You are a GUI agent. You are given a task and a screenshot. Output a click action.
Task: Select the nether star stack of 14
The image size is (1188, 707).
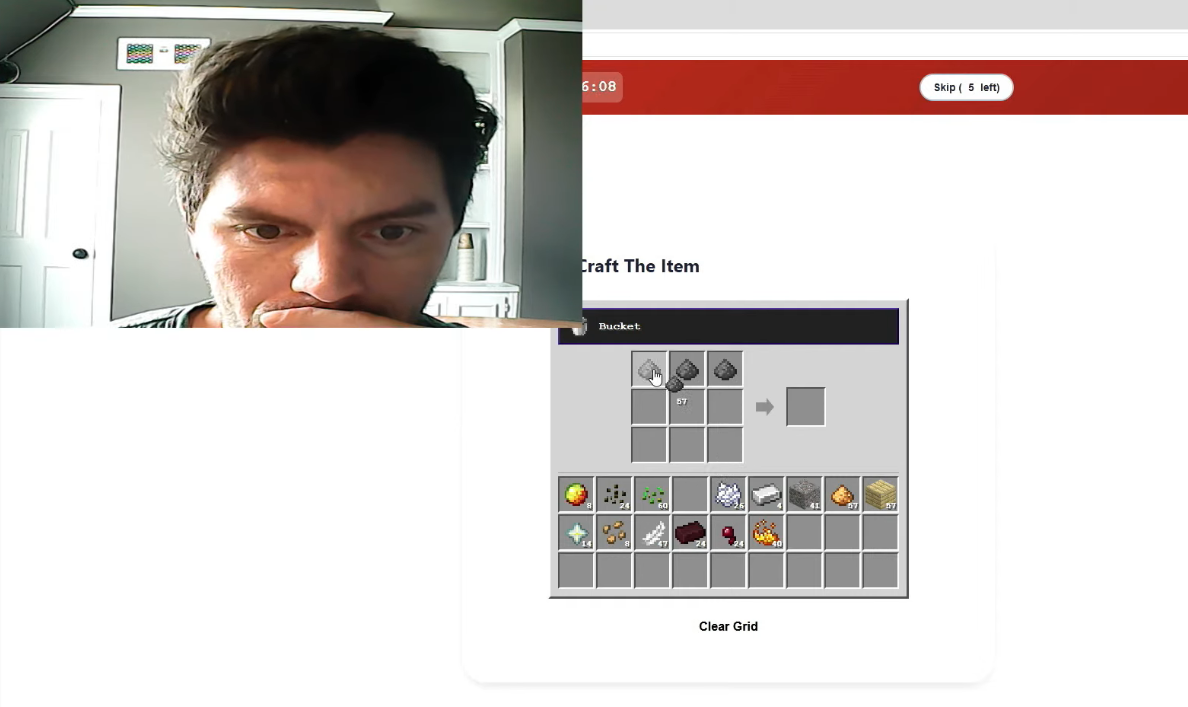click(x=576, y=533)
